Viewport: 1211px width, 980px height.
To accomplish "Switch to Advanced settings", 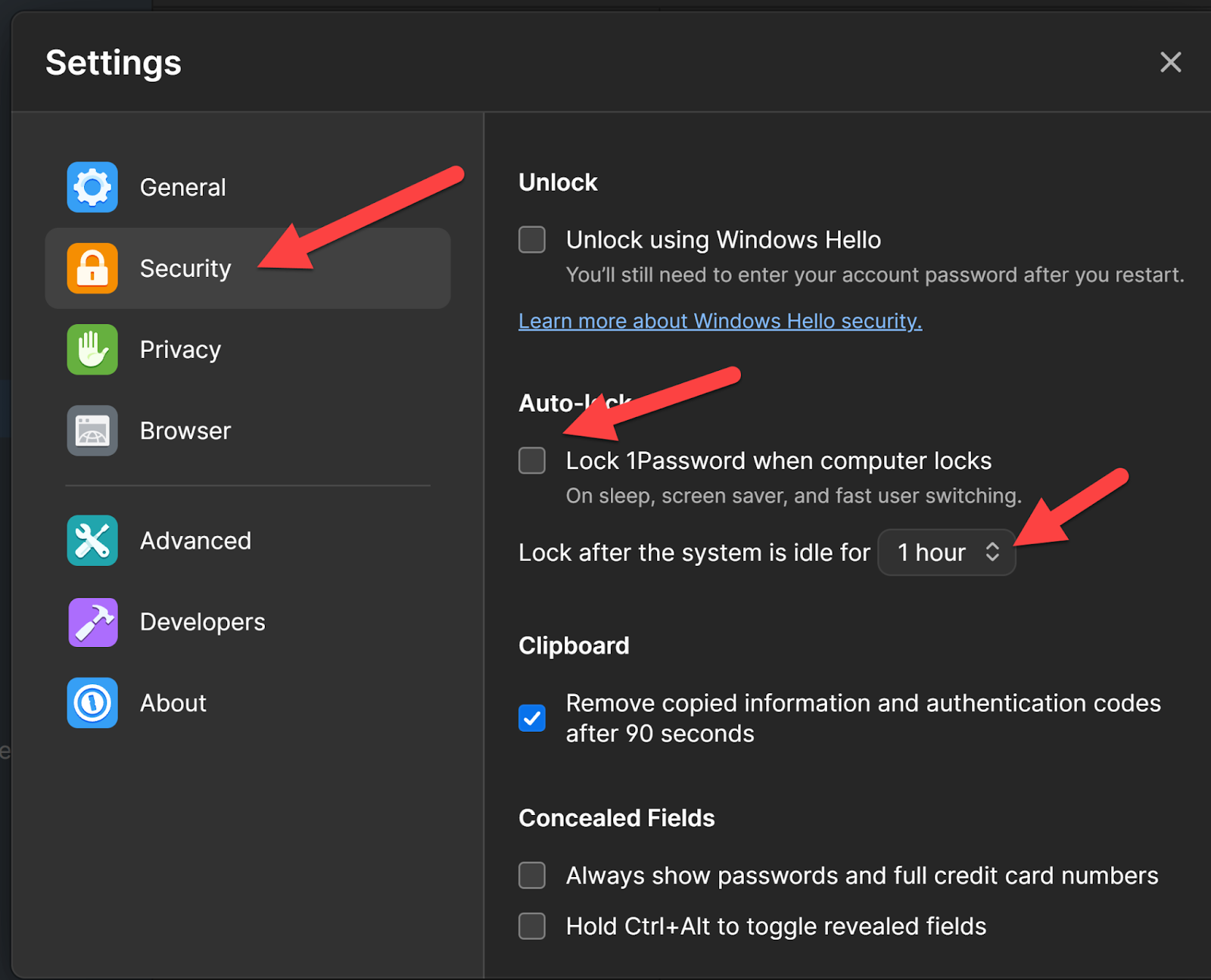I will tap(247, 540).
